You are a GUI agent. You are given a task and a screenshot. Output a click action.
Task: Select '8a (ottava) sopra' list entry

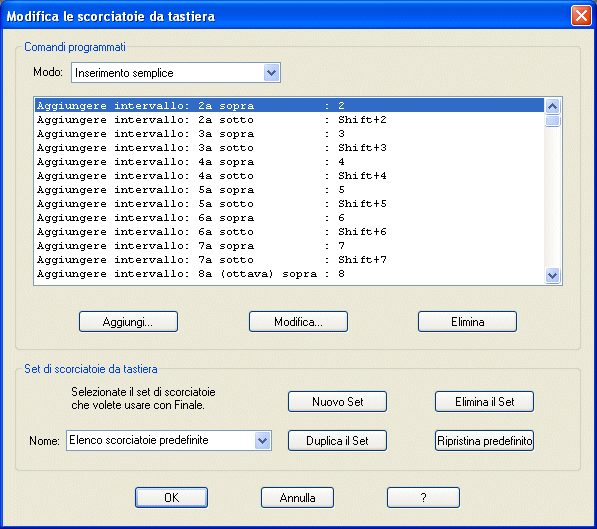[x=289, y=274]
